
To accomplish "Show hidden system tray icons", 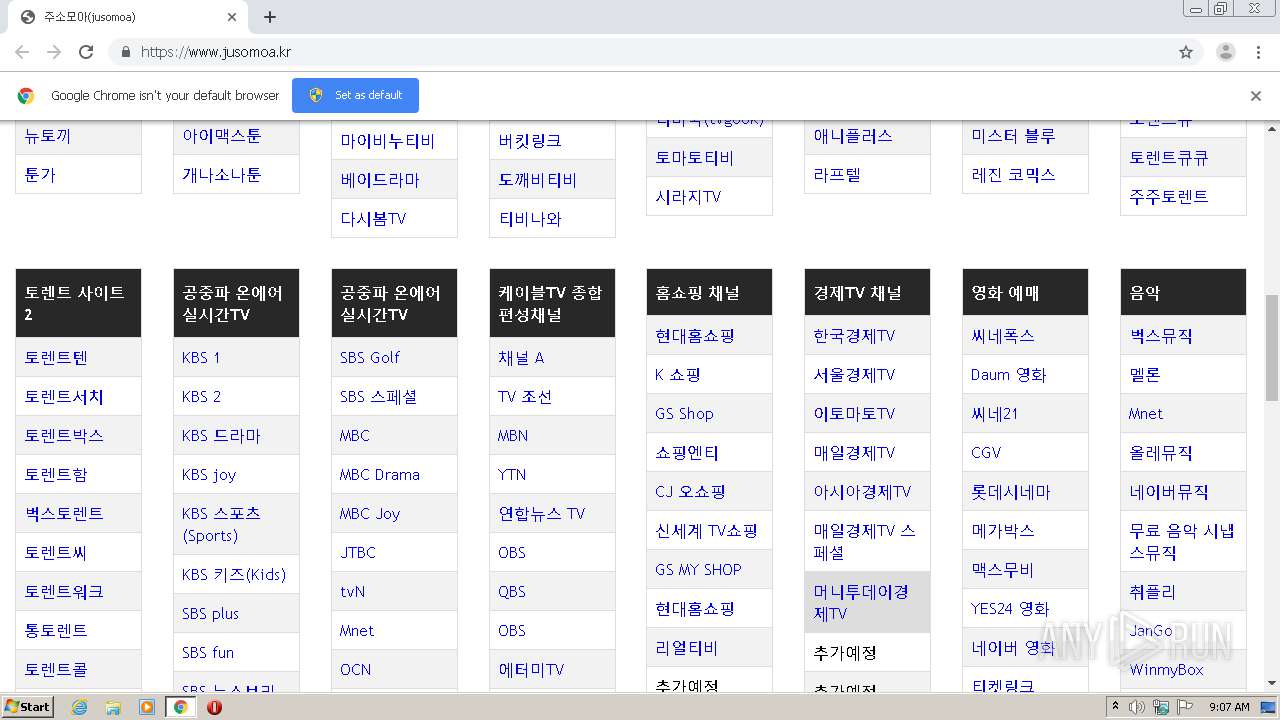I will [1115, 707].
